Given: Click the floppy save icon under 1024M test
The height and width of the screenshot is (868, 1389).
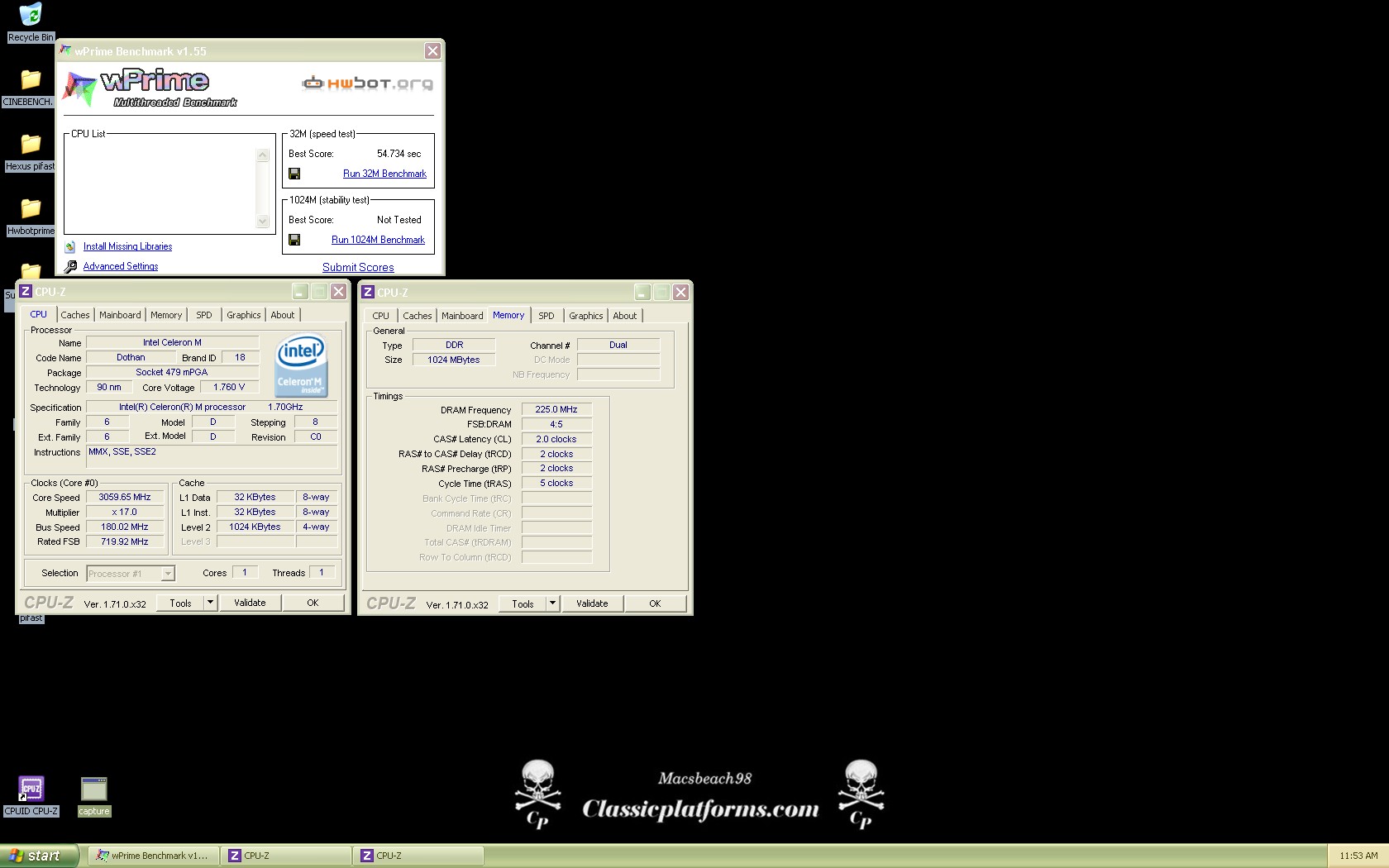Looking at the screenshot, I should click(x=294, y=240).
